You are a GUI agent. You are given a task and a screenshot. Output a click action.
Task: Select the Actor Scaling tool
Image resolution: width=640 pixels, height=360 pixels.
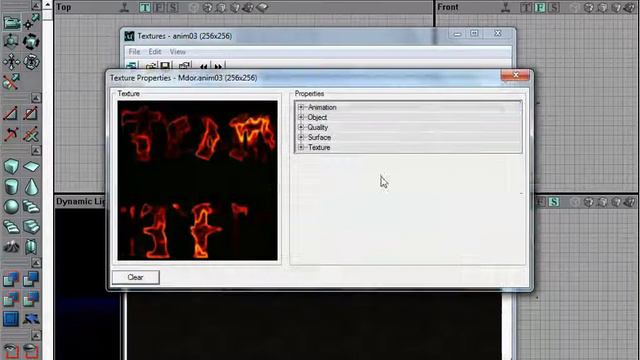pyautogui.click(x=11, y=42)
